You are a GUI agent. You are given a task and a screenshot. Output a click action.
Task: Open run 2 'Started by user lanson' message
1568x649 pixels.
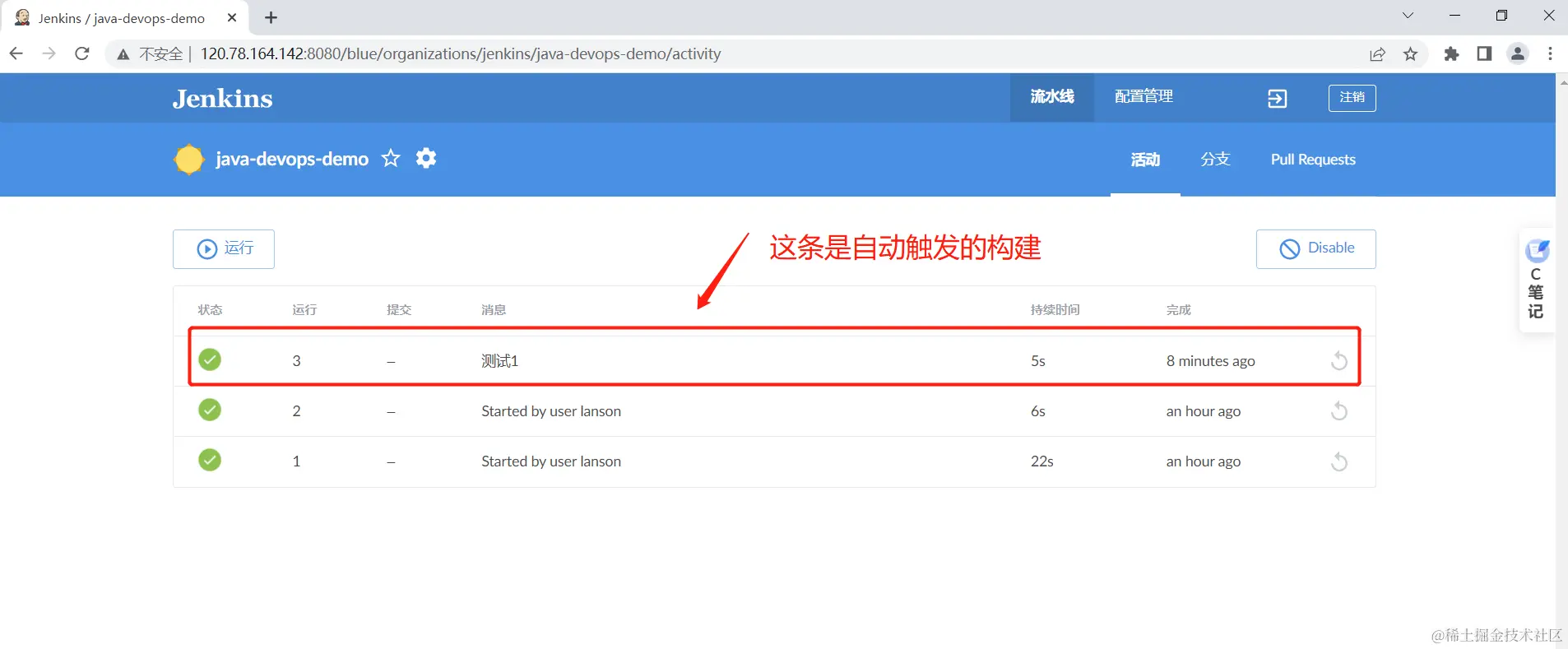551,411
